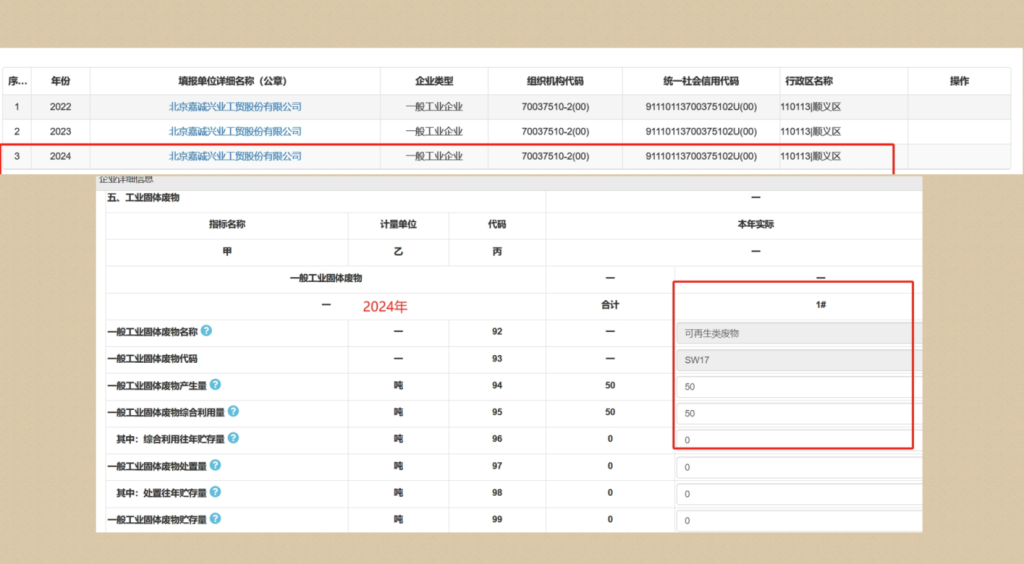Click the 年份 column header
1024x564 pixels.
tap(61, 81)
